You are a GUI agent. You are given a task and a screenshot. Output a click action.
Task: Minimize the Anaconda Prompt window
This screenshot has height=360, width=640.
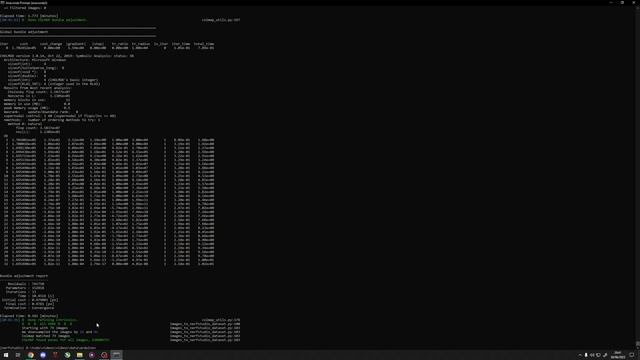coord(611,2)
